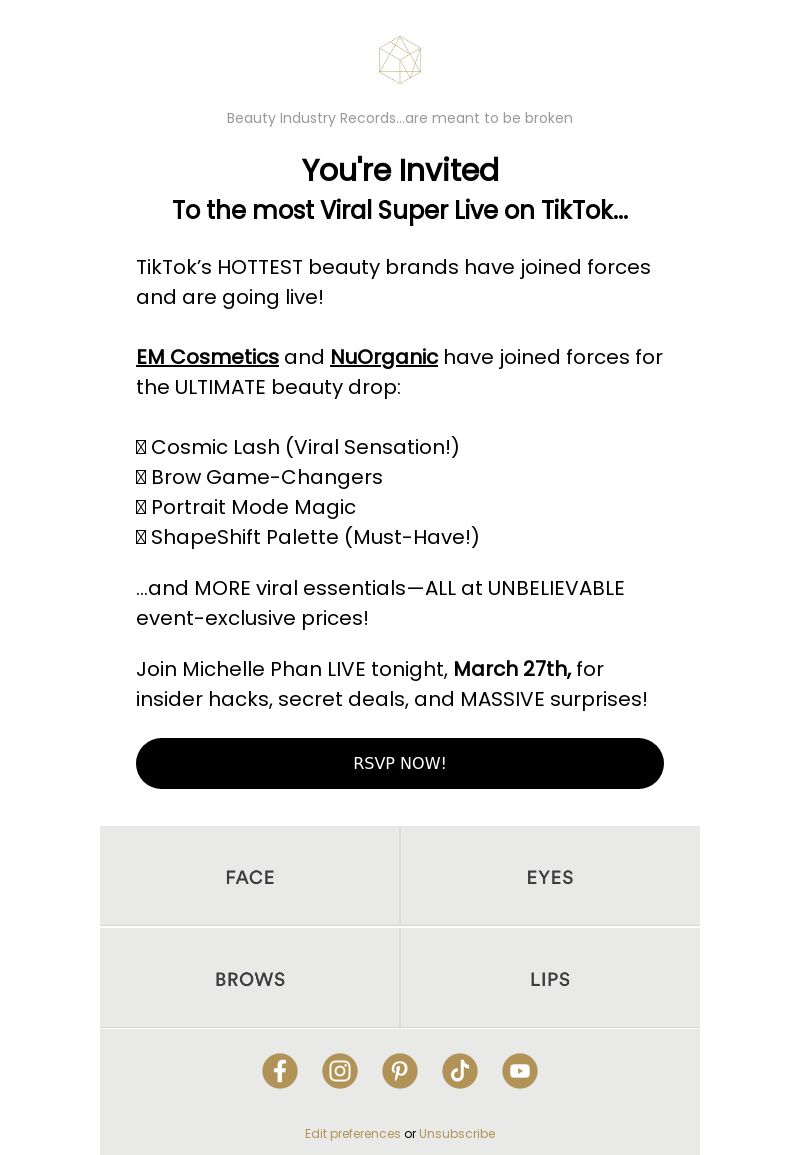Viewport: 800px width, 1155px height.
Task: Open the Facebook social icon
Action: coord(280,1070)
